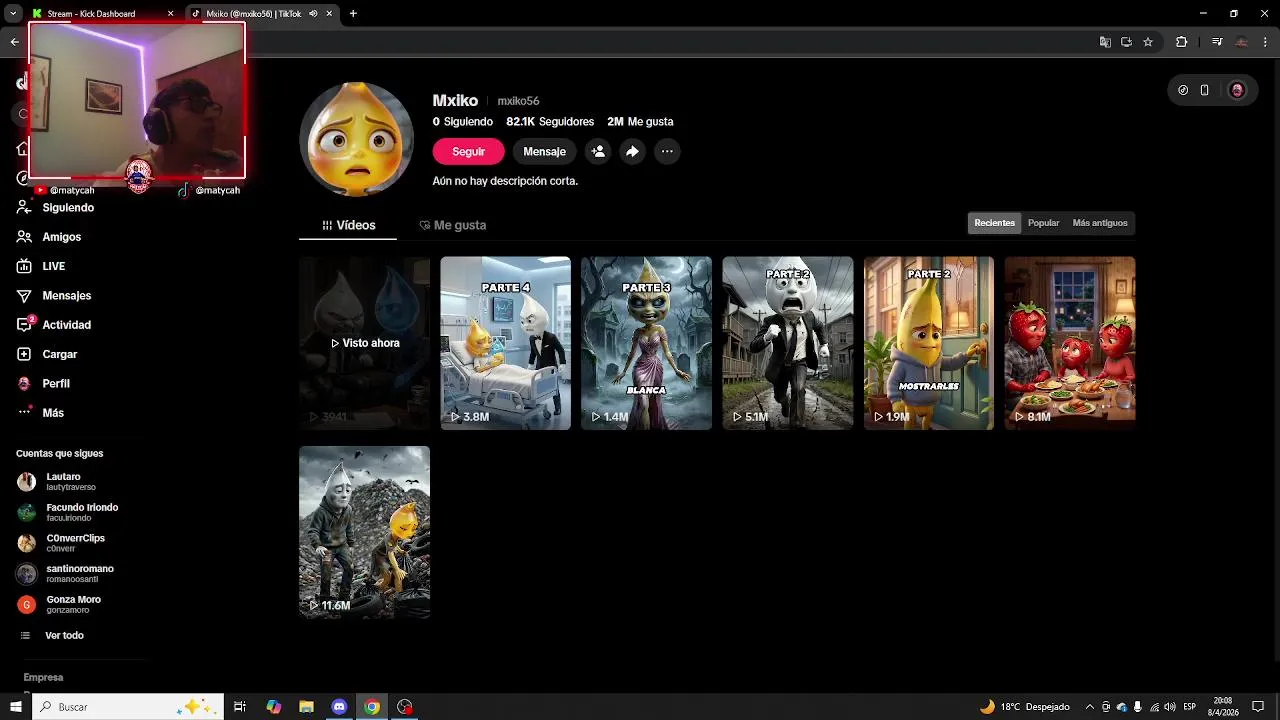The height and width of the screenshot is (720, 1280).
Task: Open santinoromano followed account
Action: tap(66, 574)
